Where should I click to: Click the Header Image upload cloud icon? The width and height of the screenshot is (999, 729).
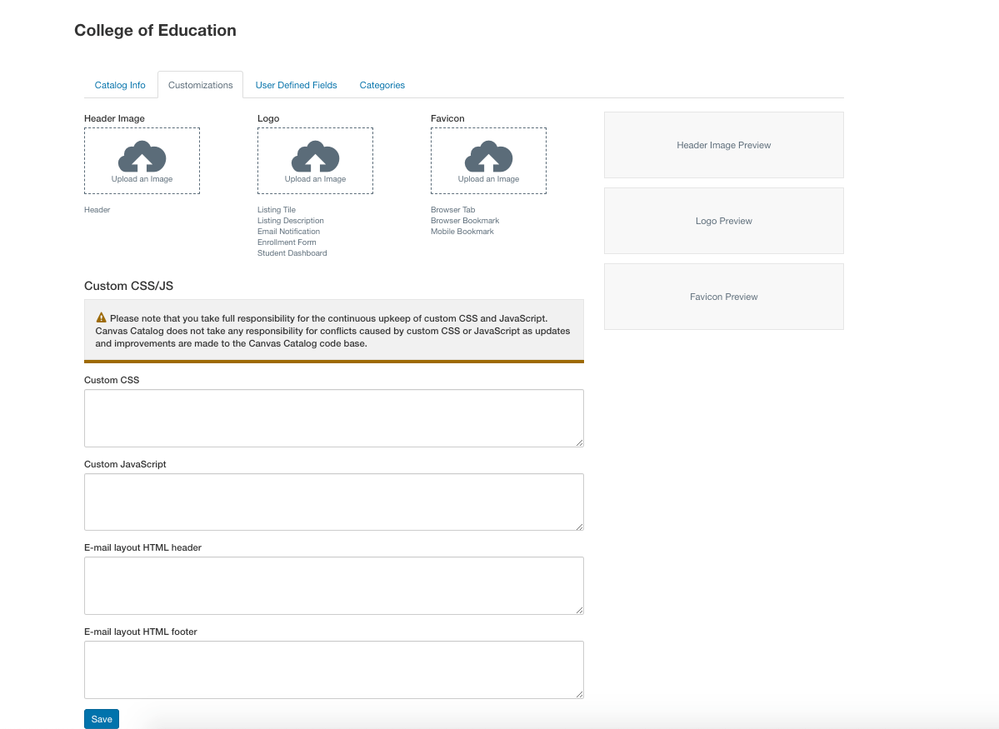coord(142,157)
